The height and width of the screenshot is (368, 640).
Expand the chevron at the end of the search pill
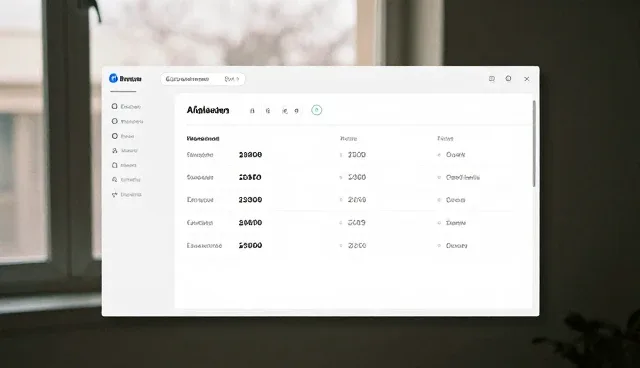click(x=238, y=79)
